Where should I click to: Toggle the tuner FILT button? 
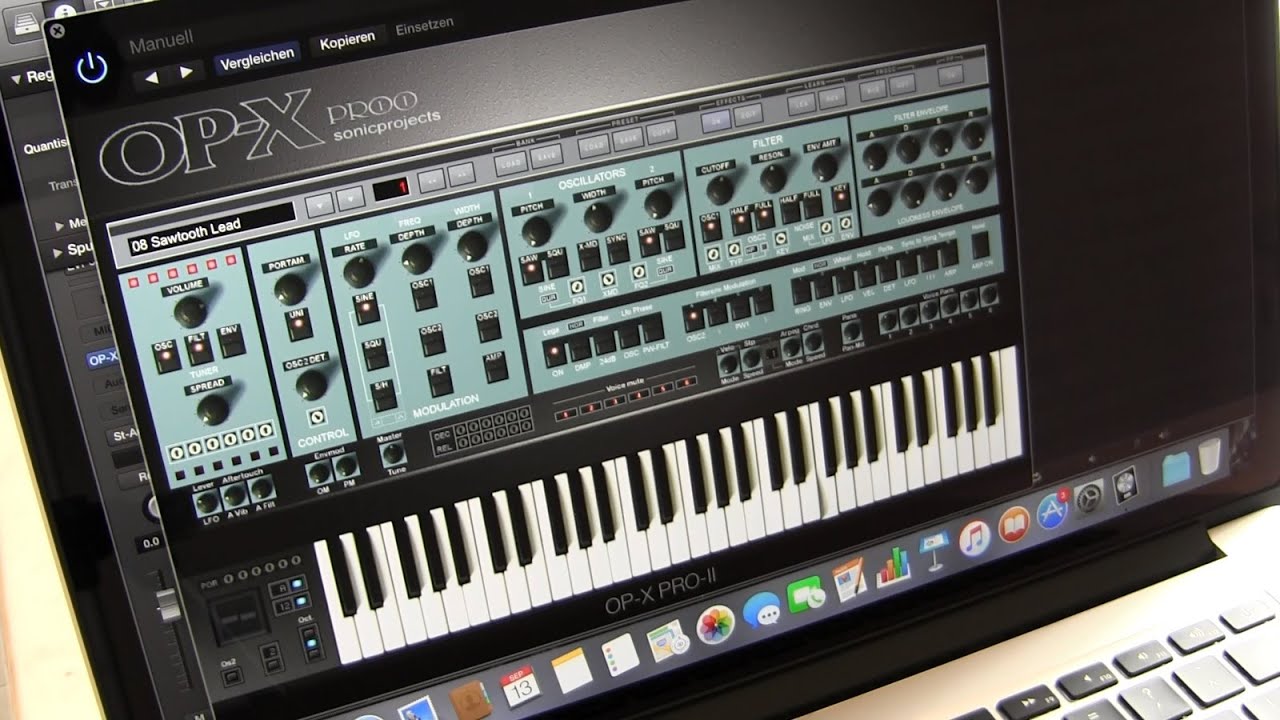pos(199,349)
